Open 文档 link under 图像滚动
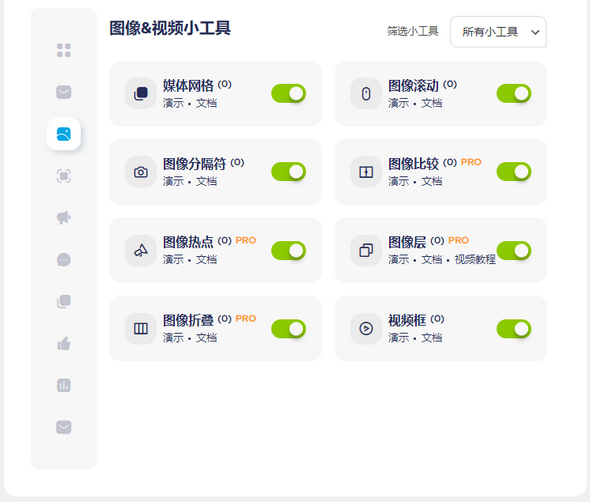This screenshot has height=502, width=590. [432, 103]
